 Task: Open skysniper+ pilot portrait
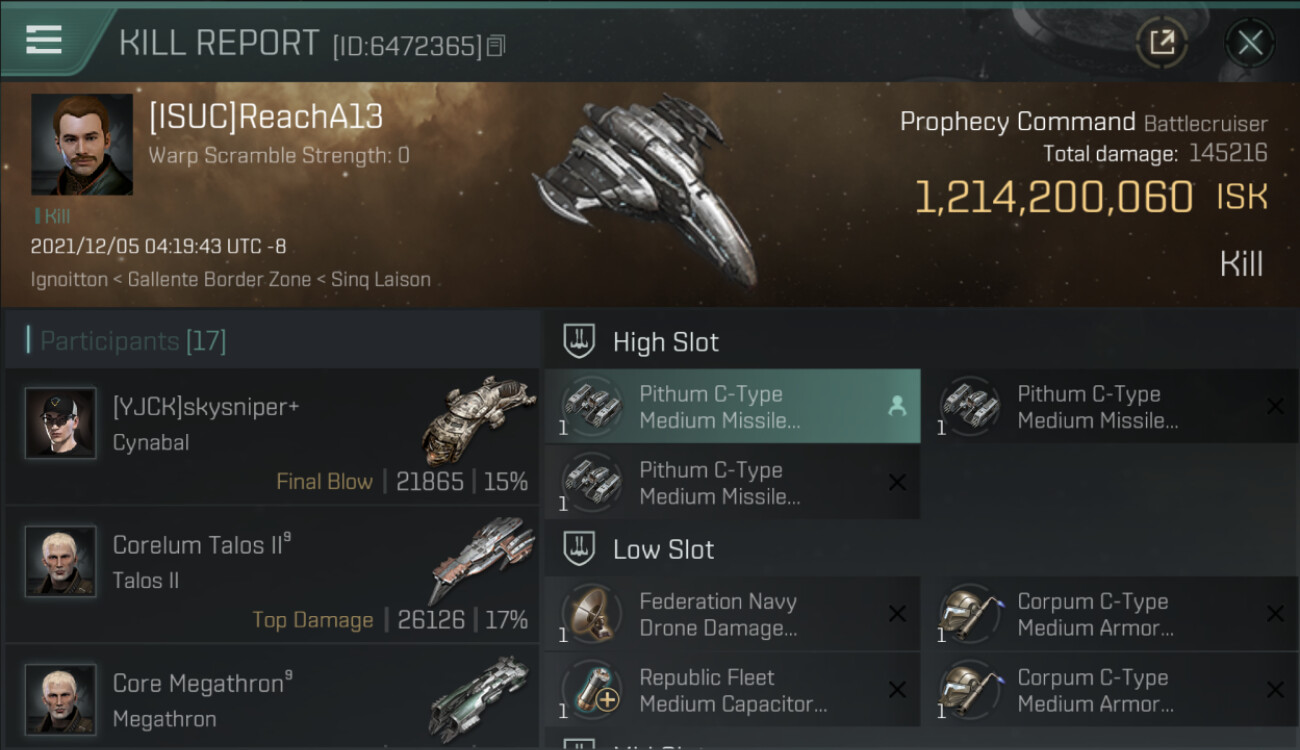61,424
